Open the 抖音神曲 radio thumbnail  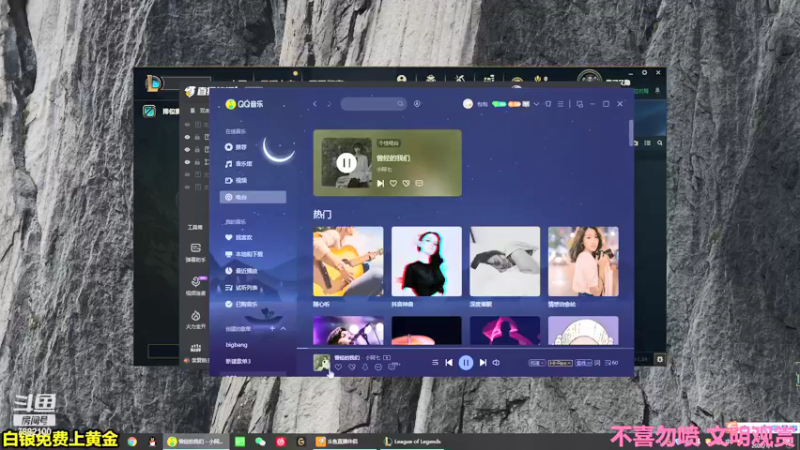[427, 261]
